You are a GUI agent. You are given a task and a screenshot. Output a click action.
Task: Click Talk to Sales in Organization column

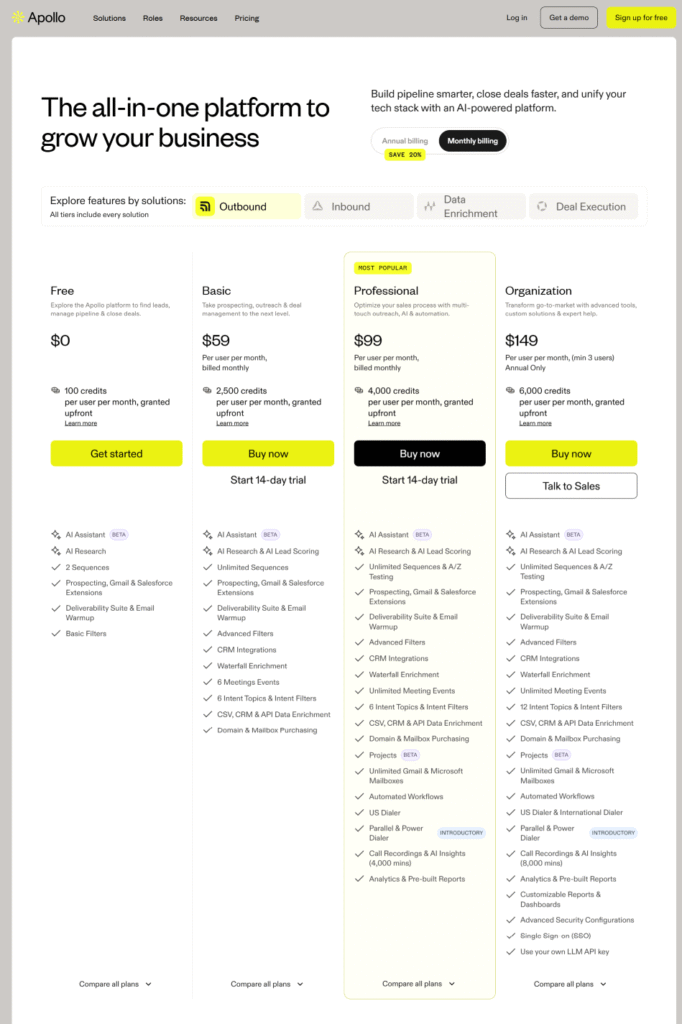coord(571,485)
